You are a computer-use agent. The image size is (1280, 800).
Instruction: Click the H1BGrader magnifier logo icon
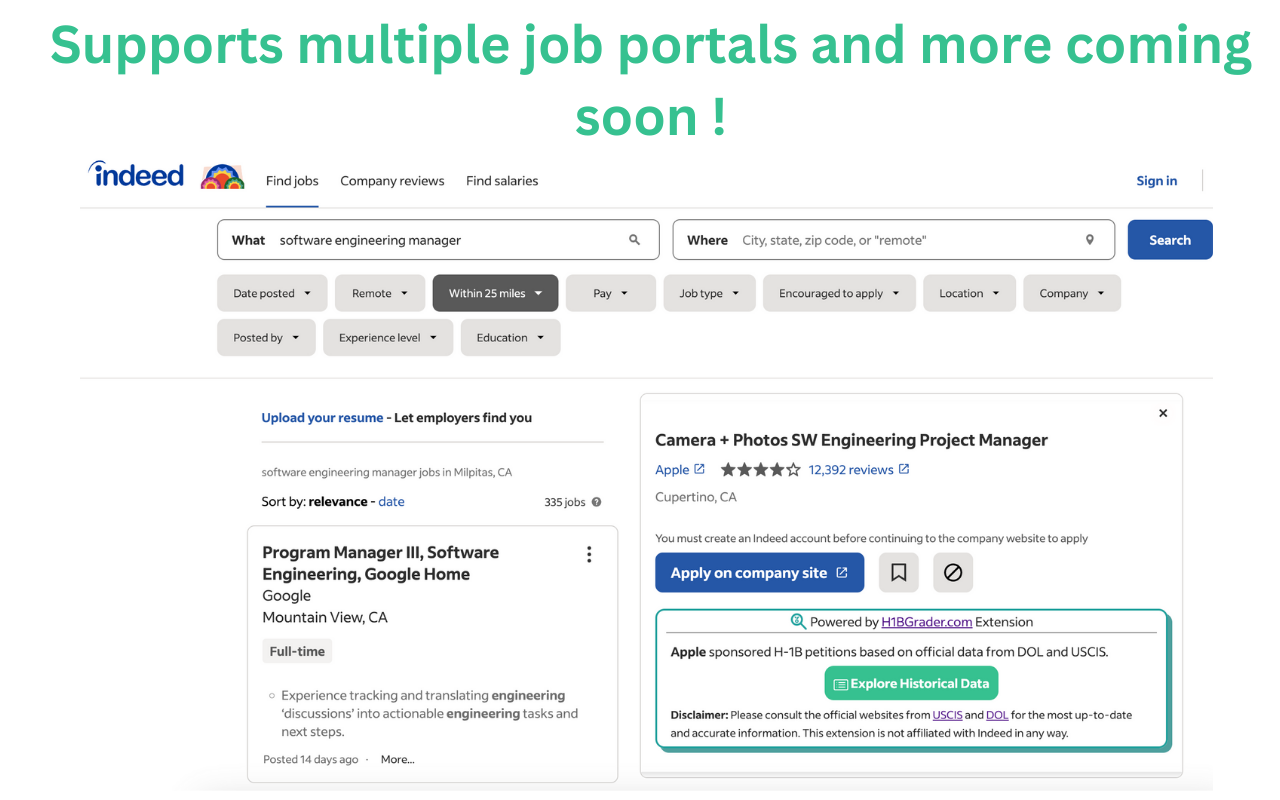(798, 621)
